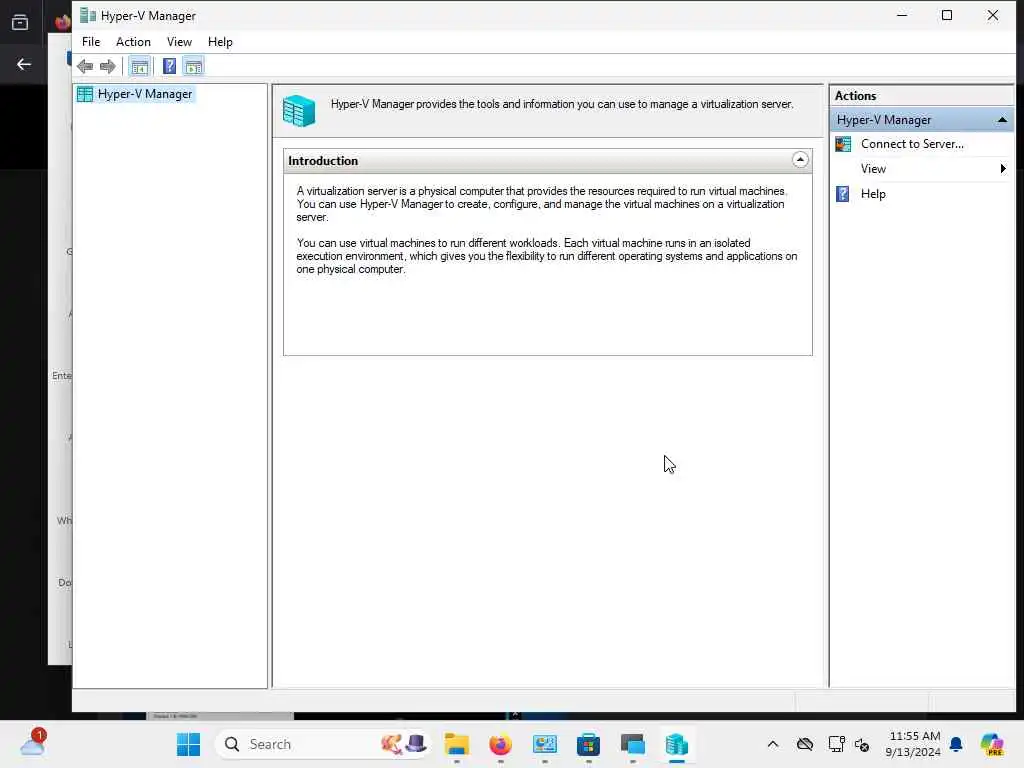
Task: Click the Hyper-V Manager title bar icon
Action: pyautogui.click(x=88, y=16)
